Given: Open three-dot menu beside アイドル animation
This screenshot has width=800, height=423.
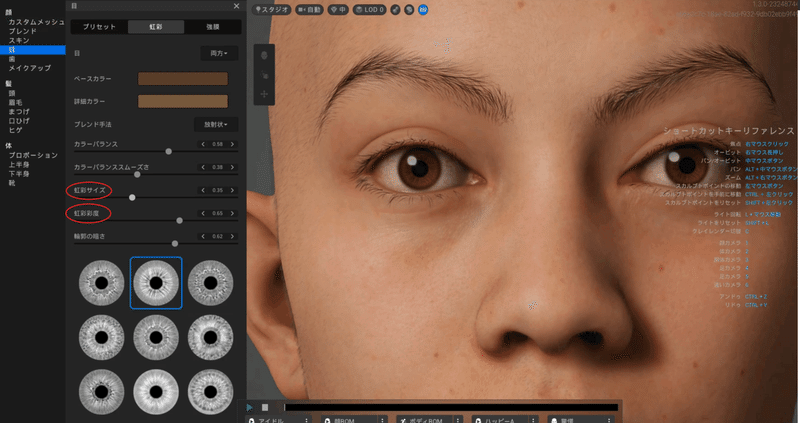Looking at the screenshot, I should 307,420.
